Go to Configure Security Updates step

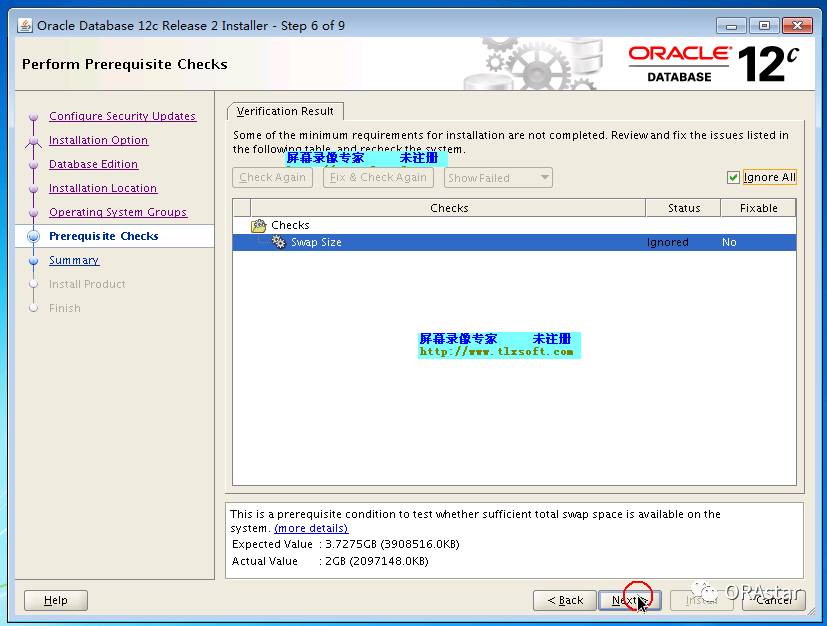click(x=122, y=116)
